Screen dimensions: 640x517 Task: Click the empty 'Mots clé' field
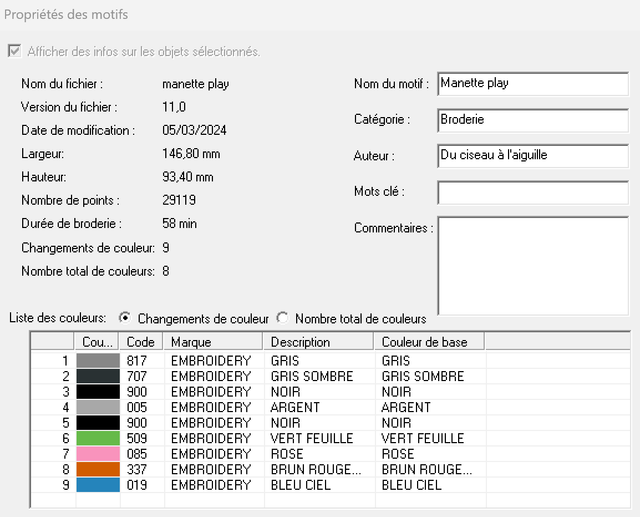(533, 191)
